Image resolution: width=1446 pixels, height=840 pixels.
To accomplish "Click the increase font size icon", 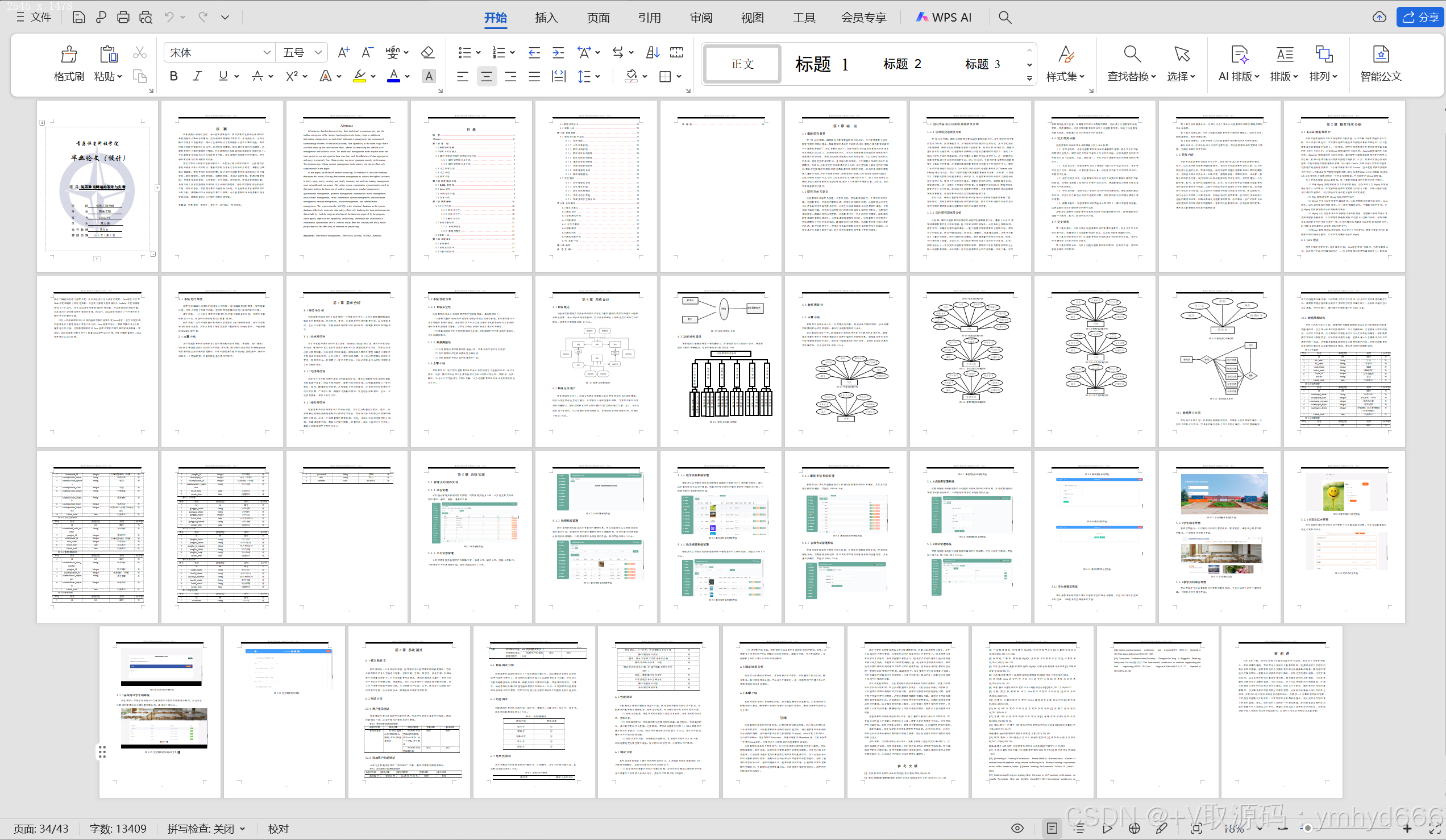I will (343, 53).
